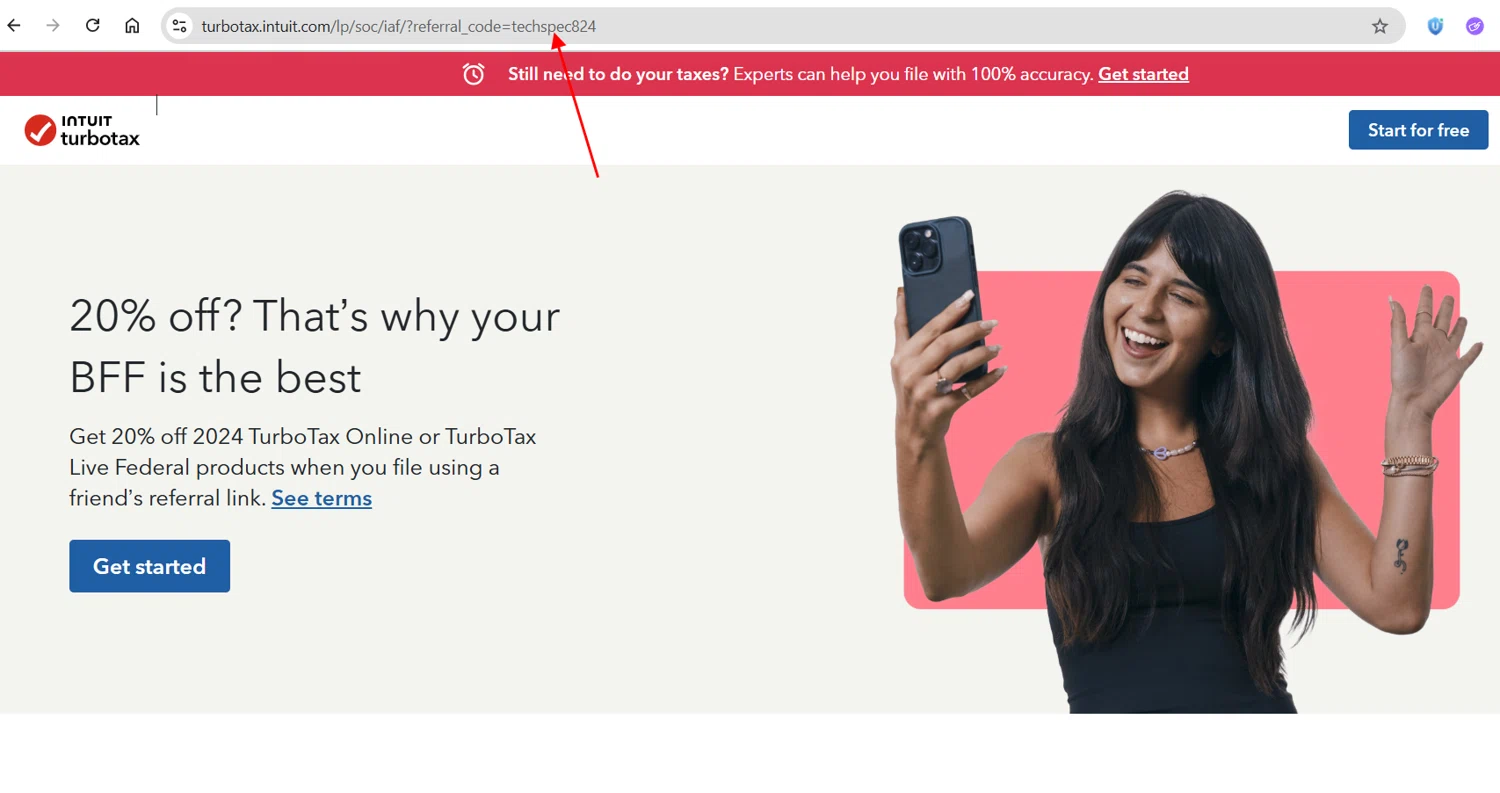Click the 'Get 20% off 2024 TurboTax Online' paragraph
The image size is (1500, 793).
tap(303, 467)
